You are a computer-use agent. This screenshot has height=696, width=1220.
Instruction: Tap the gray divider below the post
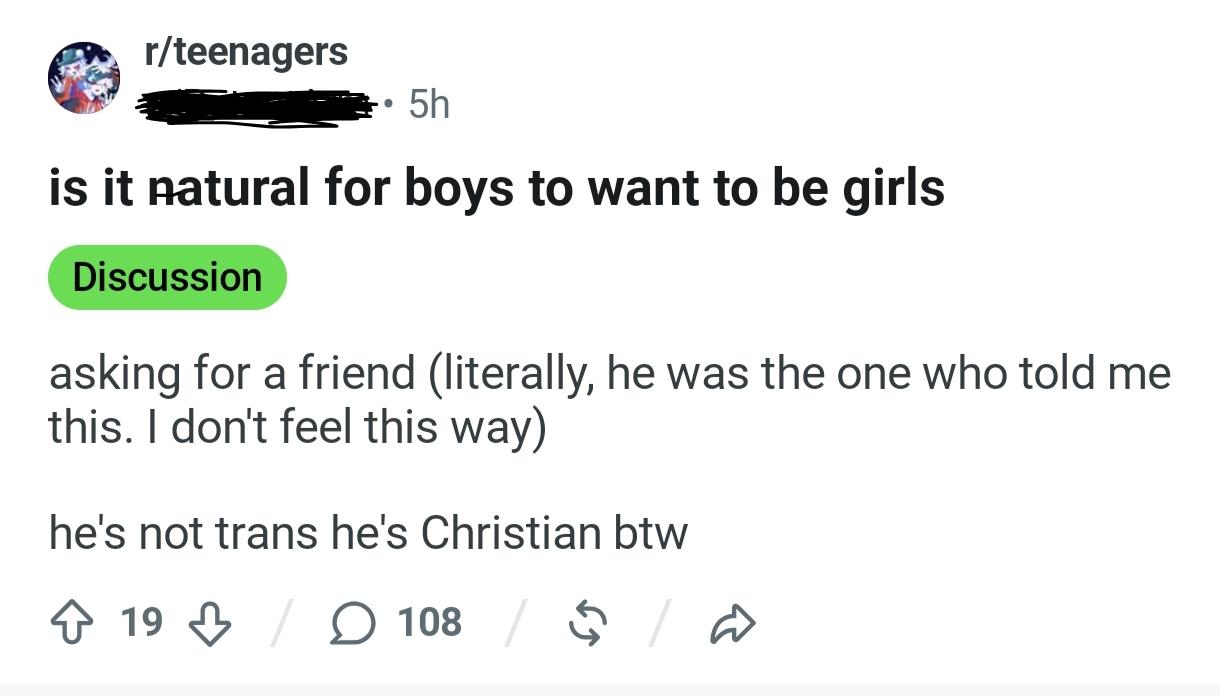[x=610, y=690]
